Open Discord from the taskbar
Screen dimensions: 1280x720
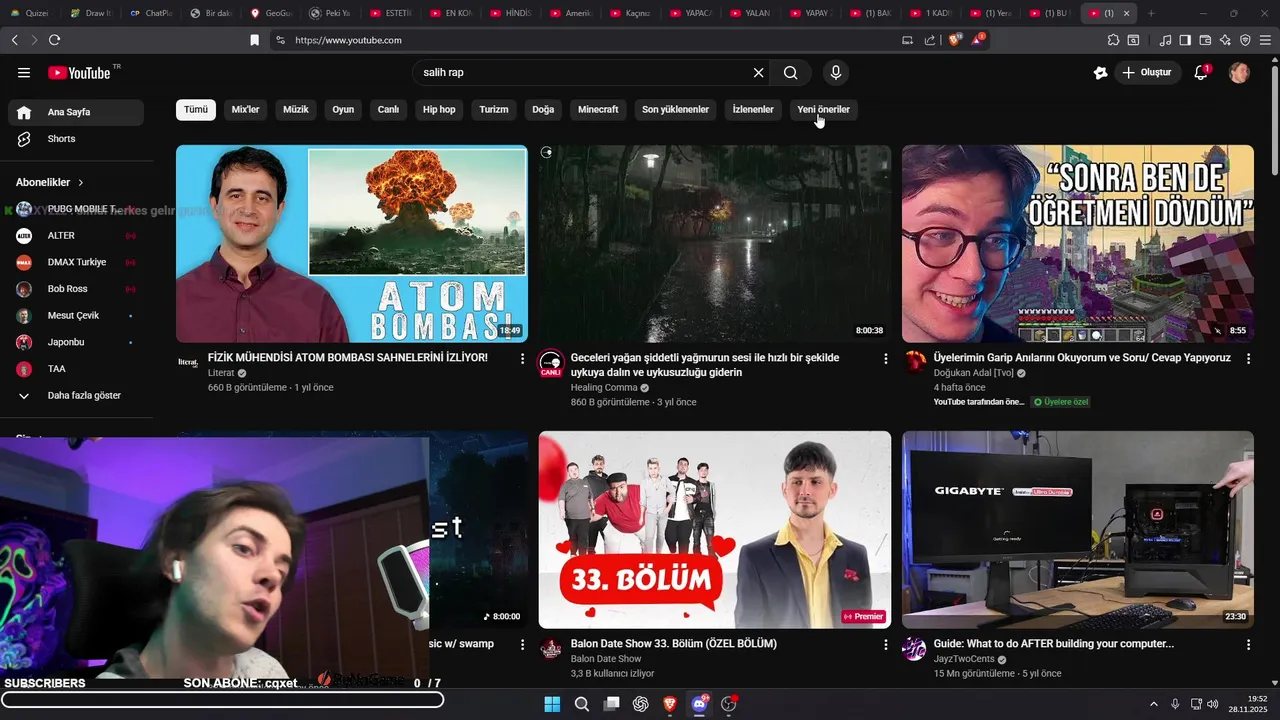699,704
